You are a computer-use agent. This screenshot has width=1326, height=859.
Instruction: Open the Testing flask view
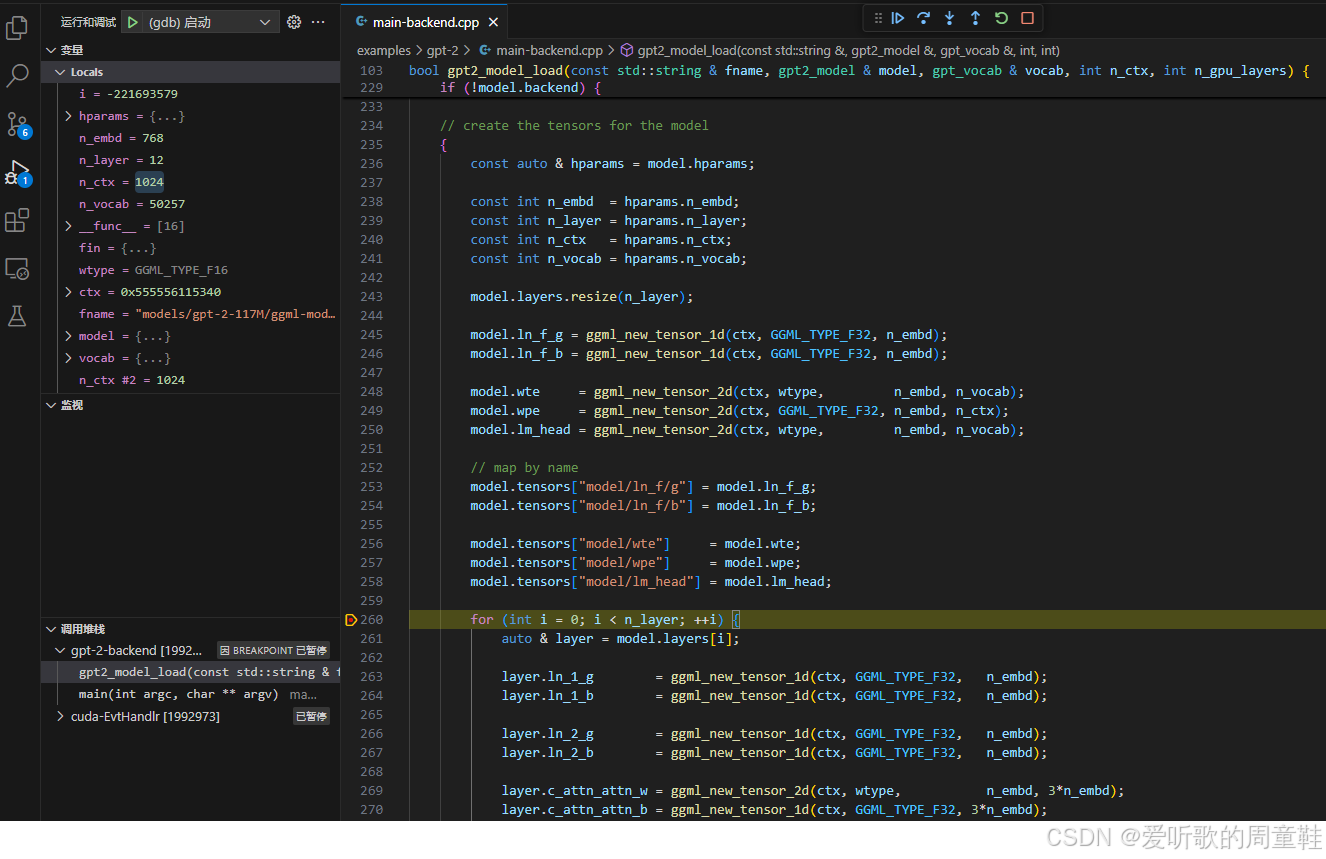[17, 316]
